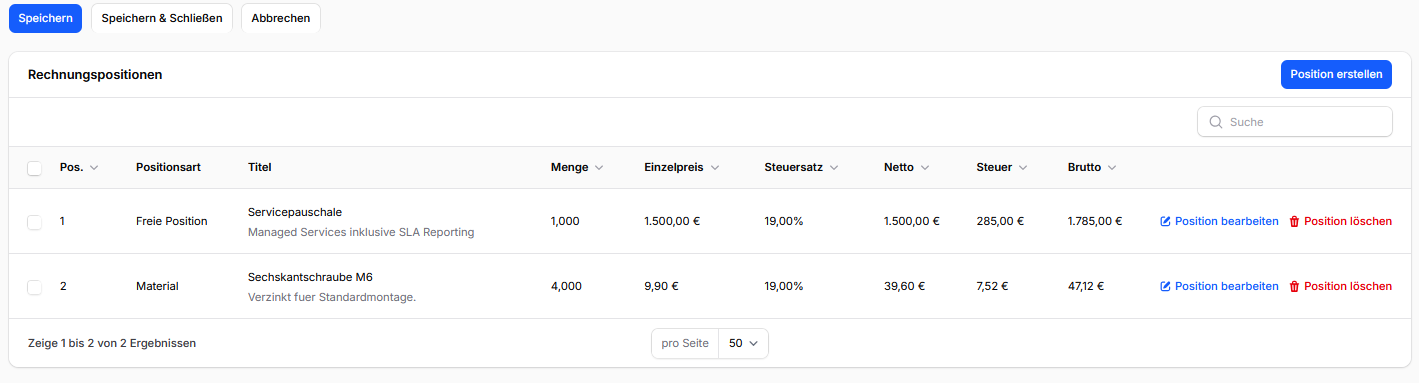The height and width of the screenshot is (383, 1419).
Task: Select the Servicepauschale title text
Action: 295,212
